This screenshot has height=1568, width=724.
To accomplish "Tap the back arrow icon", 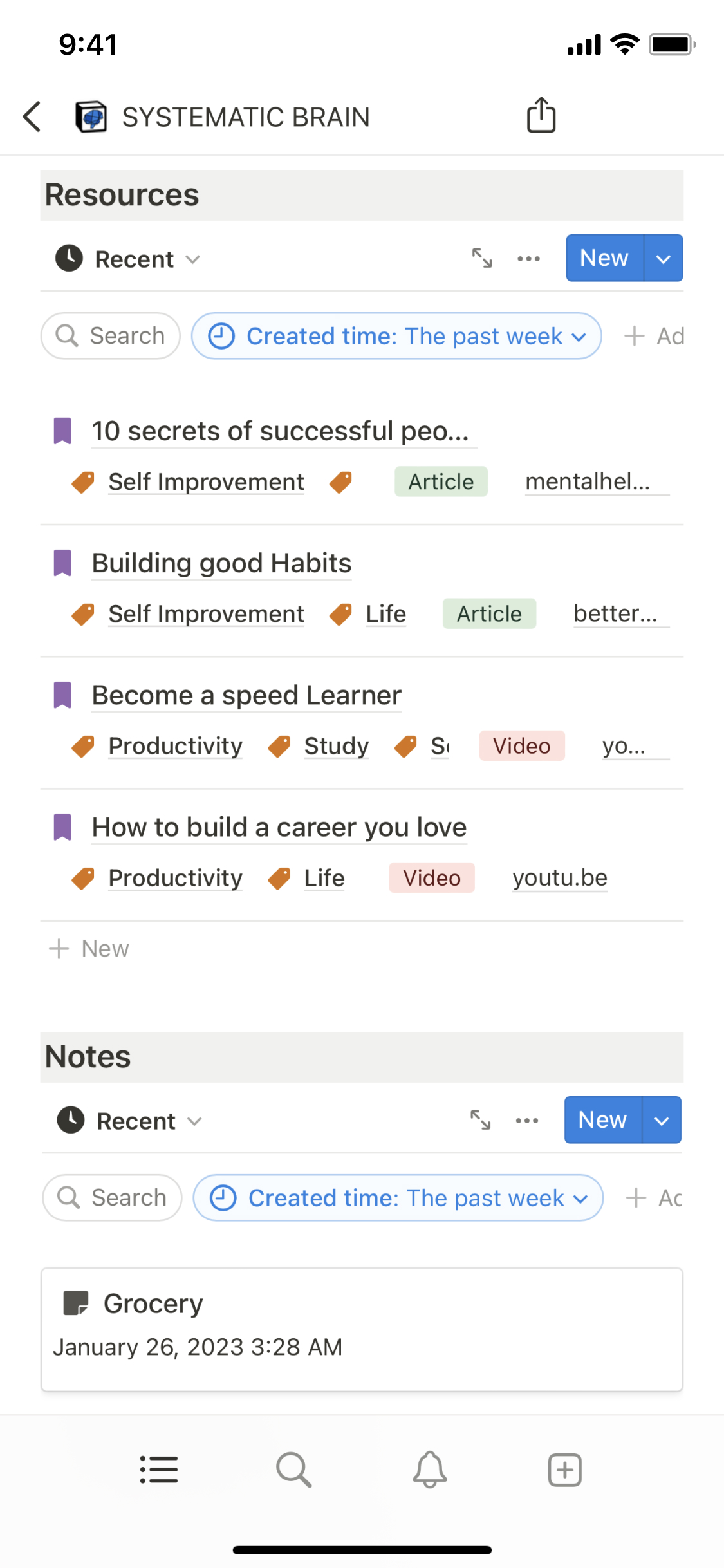I will tap(32, 117).
